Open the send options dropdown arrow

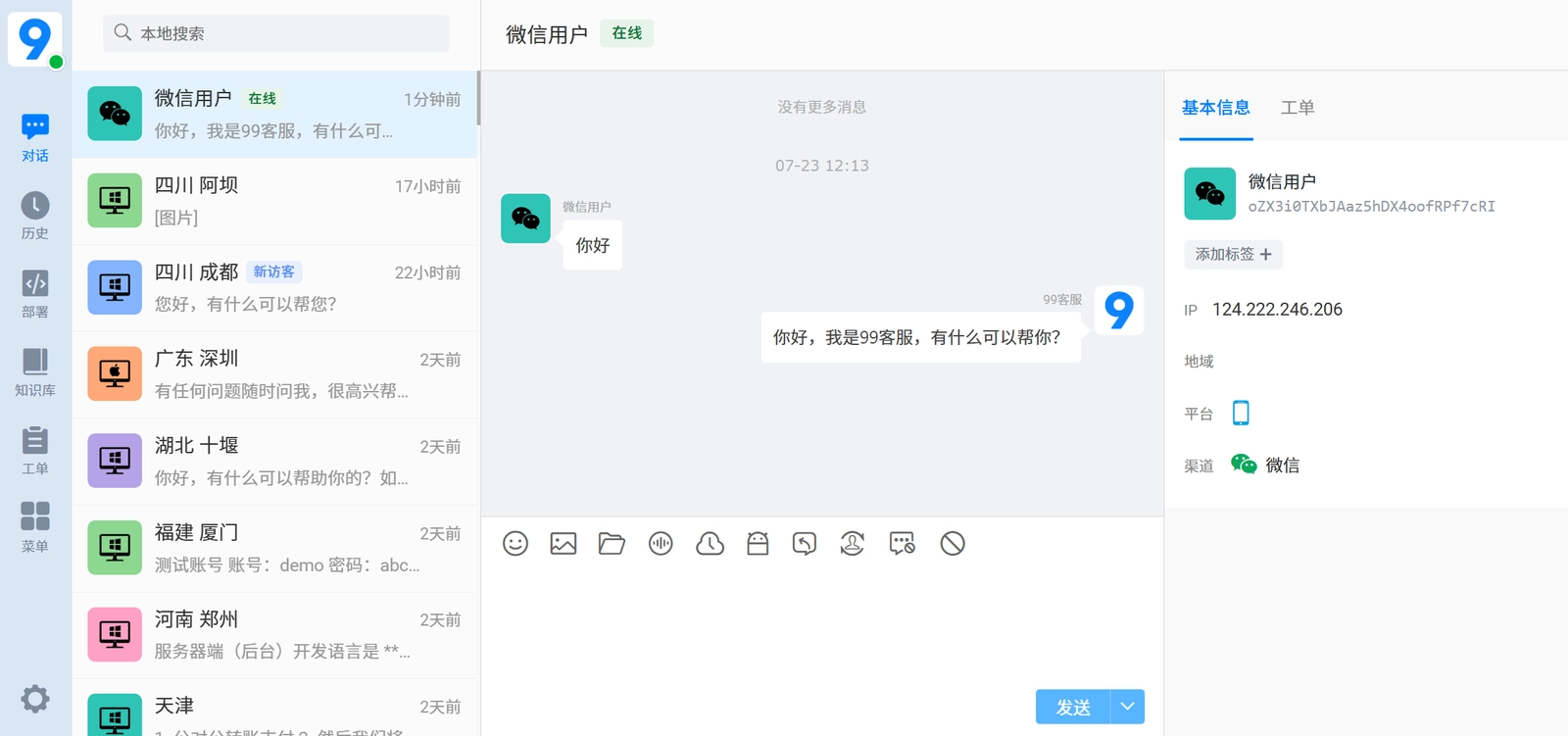tap(1127, 707)
